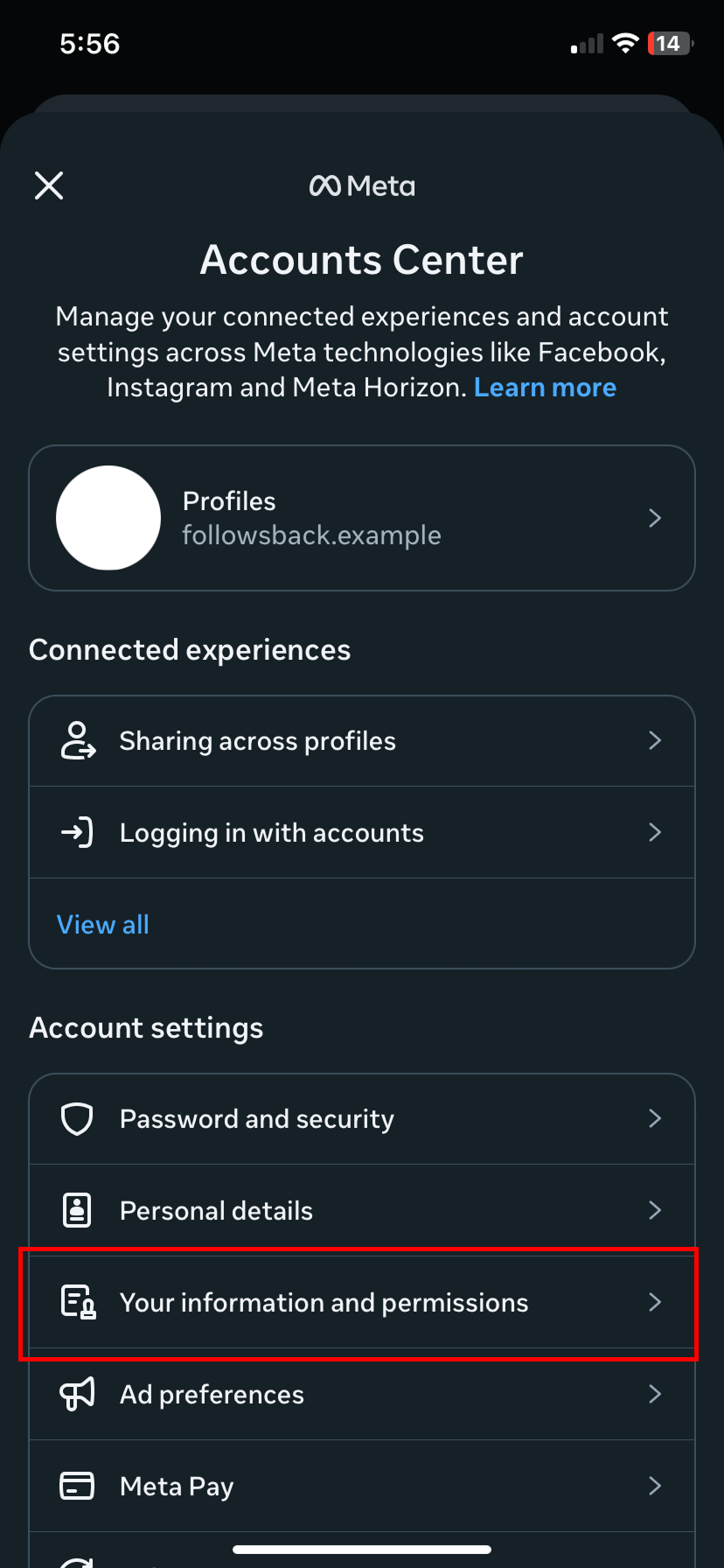The width and height of the screenshot is (724, 1568).
Task: Close the Accounts Center with X icon
Action: click(x=49, y=185)
